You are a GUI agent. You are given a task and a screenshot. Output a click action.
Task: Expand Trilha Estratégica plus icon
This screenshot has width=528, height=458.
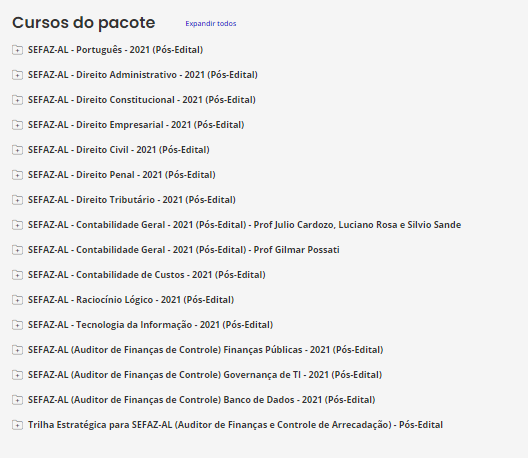click(17, 425)
